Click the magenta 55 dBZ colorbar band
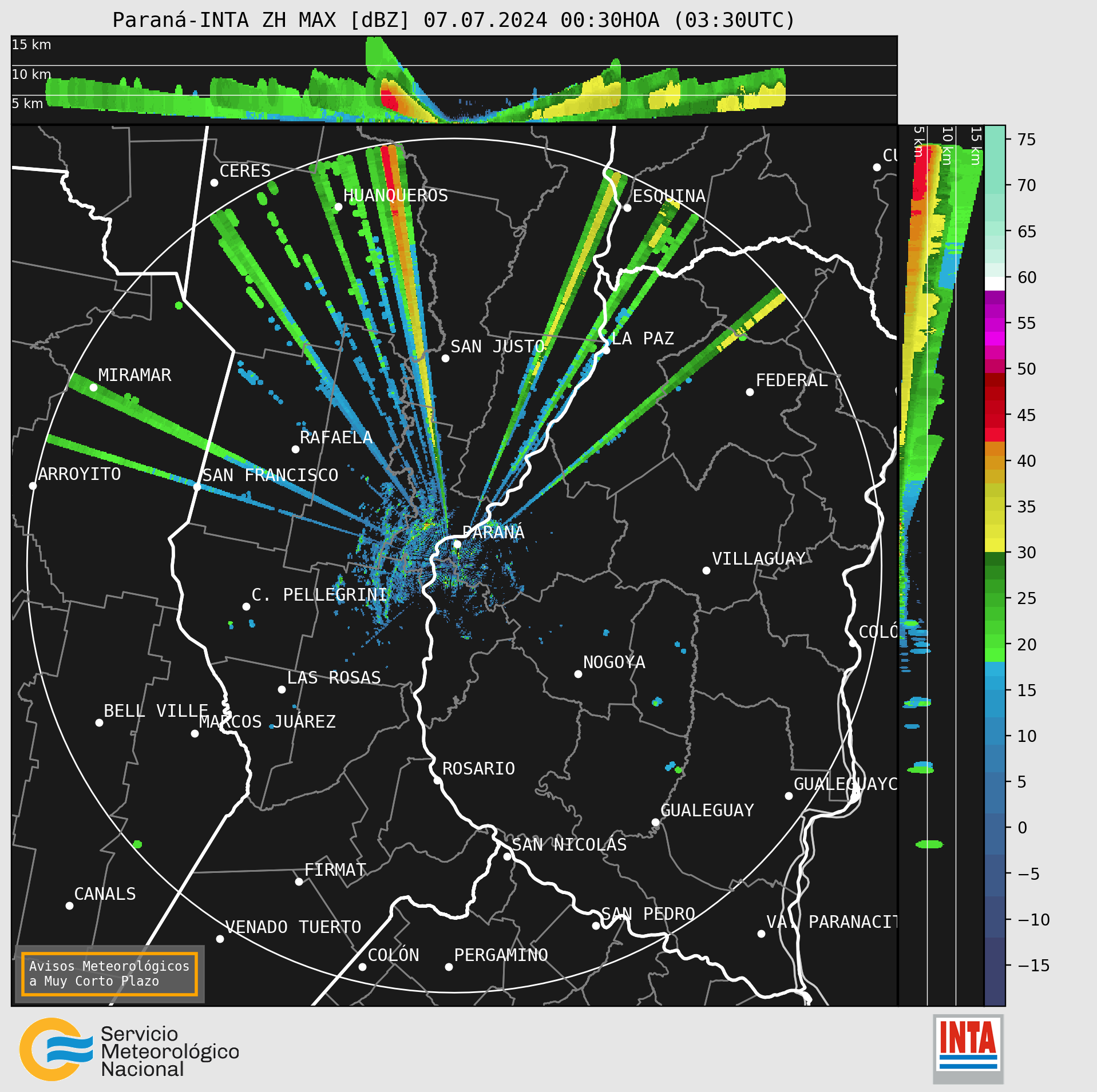The height and width of the screenshot is (1092, 1097). 995,337
